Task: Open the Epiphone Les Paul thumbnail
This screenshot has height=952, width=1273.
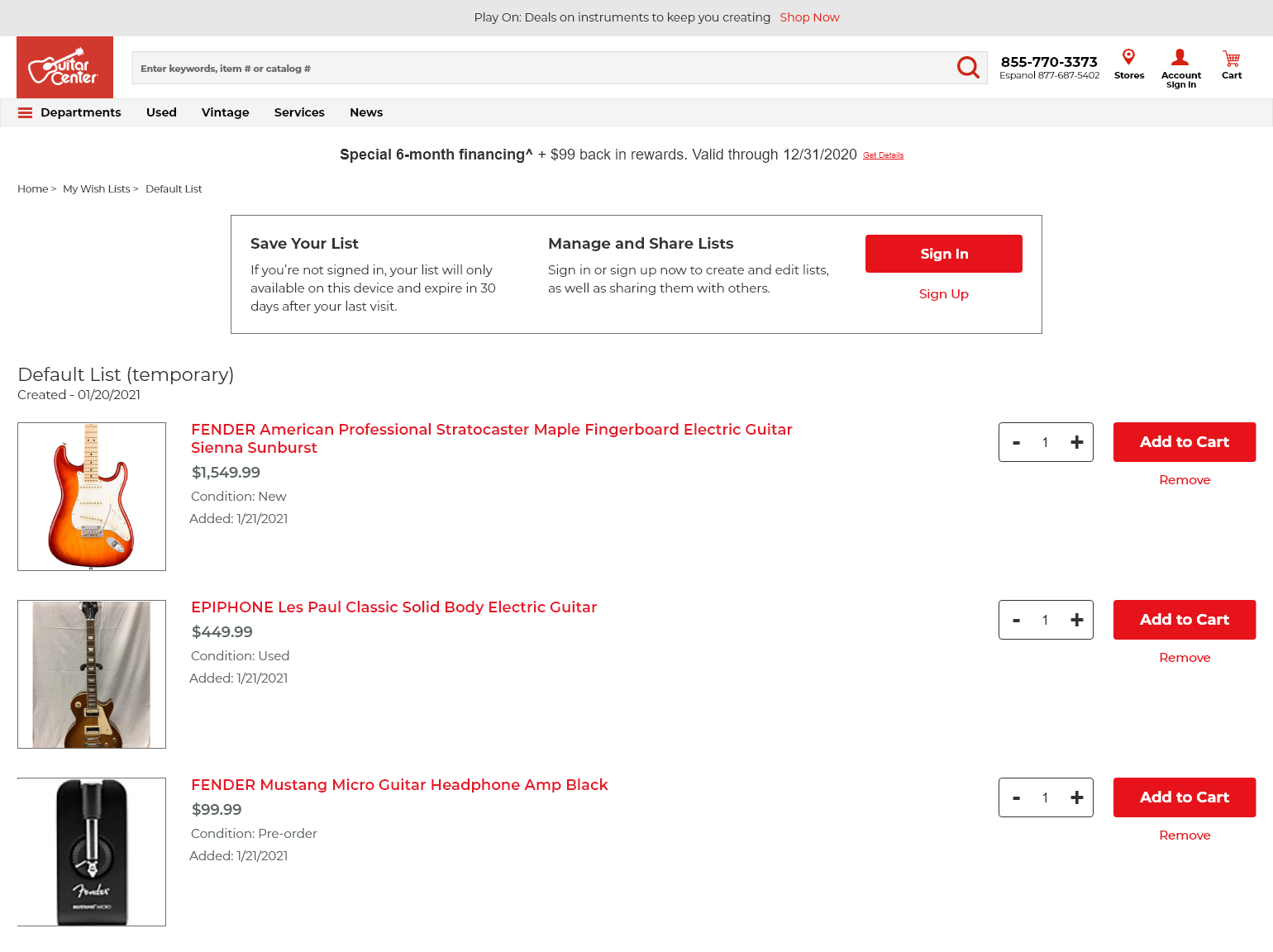Action: [x=92, y=674]
